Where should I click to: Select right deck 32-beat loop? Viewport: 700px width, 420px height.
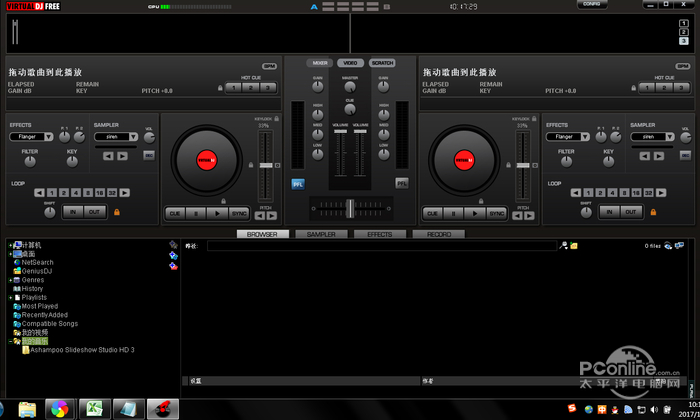click(x=648, y=193)
